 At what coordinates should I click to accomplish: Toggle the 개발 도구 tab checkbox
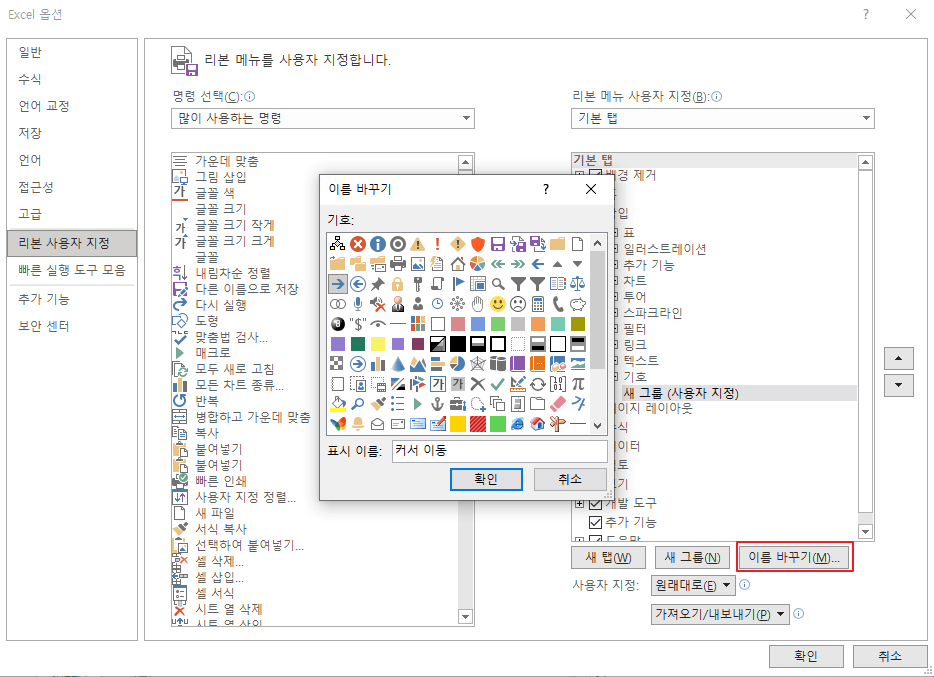595,504
